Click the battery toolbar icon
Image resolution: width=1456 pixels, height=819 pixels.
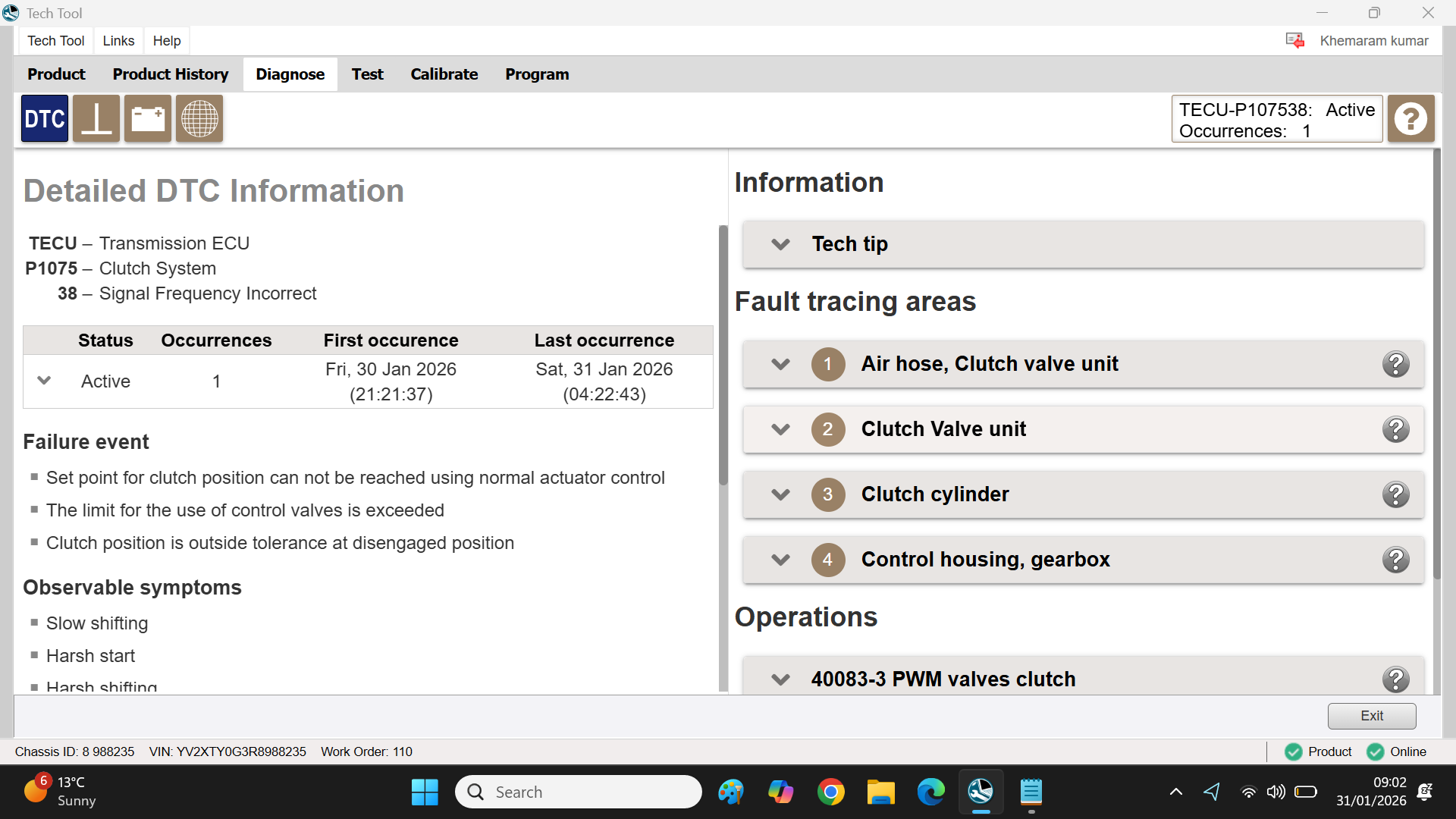[x=148, y=119]
